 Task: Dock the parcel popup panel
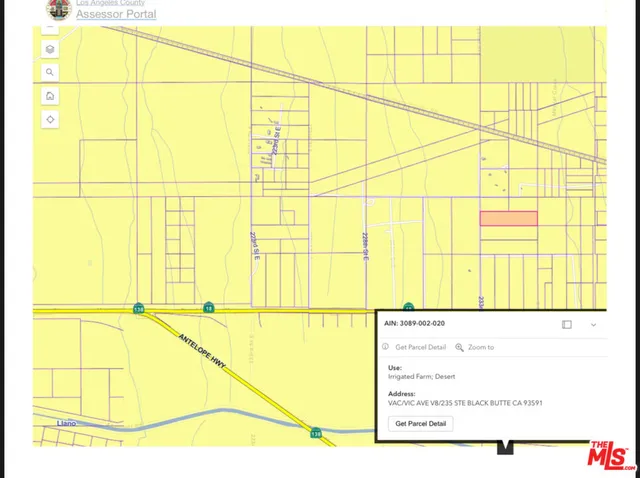(x=567, y=324)
